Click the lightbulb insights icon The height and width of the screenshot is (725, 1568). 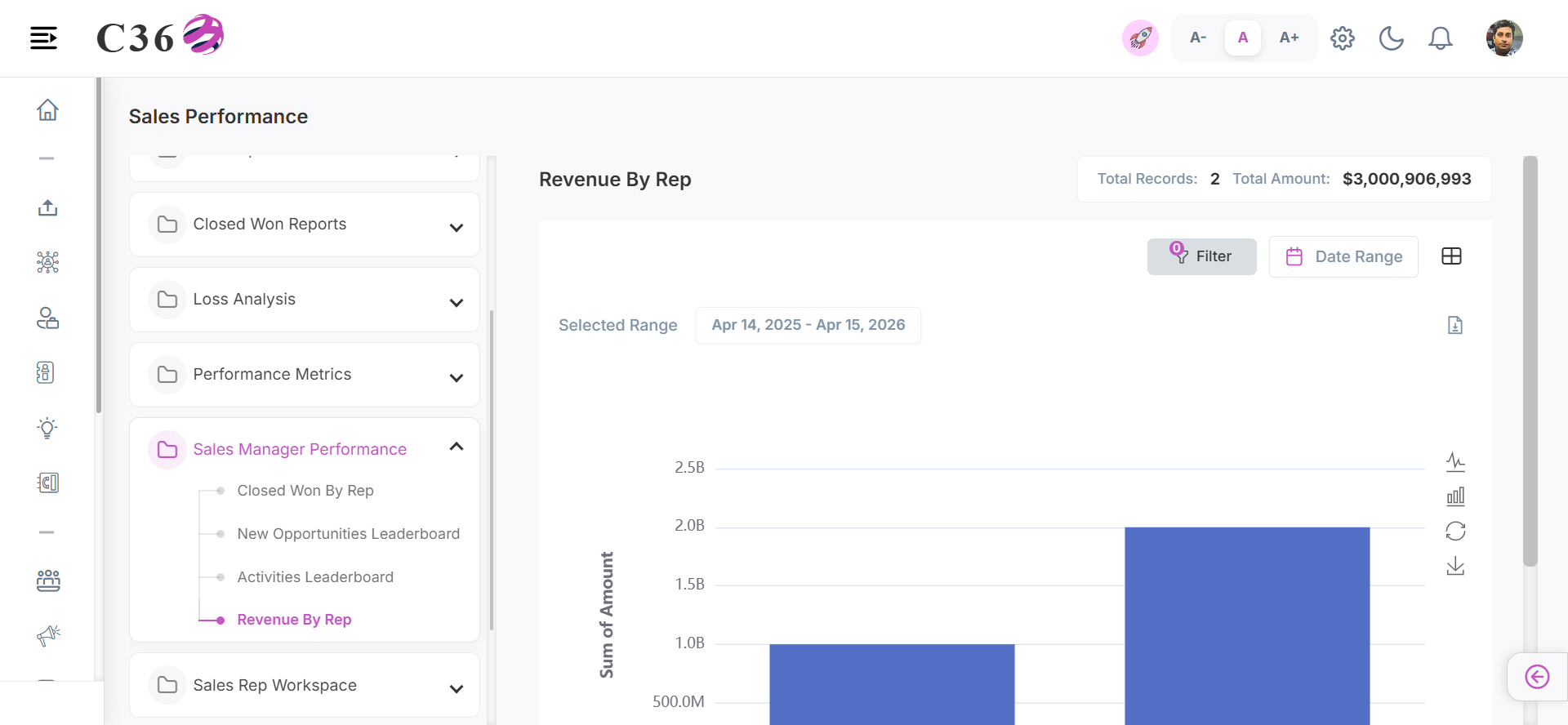coord(47,428)
